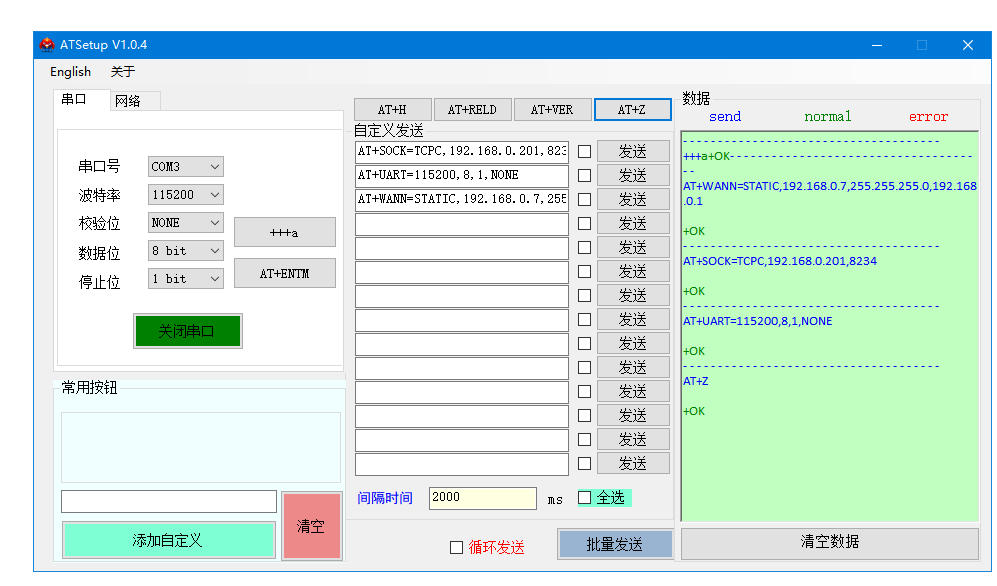Click the AT+RELD restore button
This screenshot has height=586, width=997.
coord(471,109)
